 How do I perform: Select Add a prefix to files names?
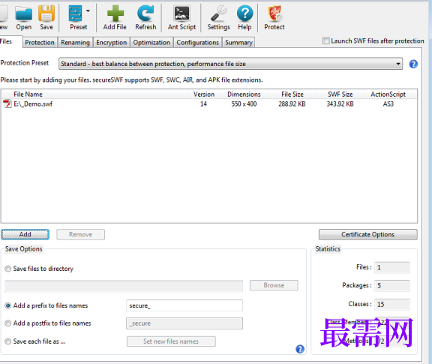[8, 306]
